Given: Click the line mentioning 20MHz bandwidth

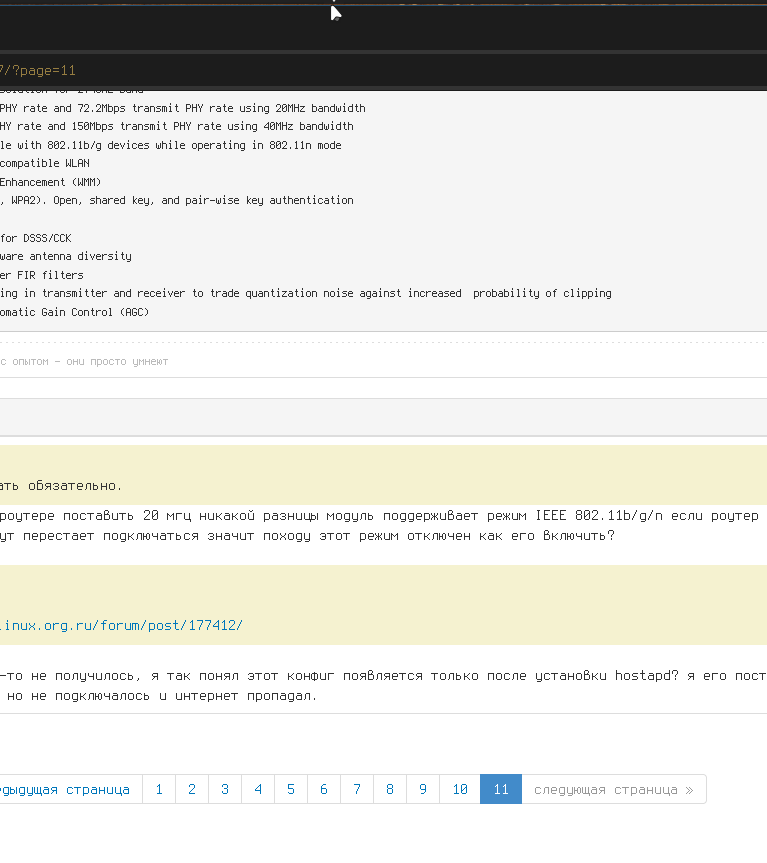Looking at the screenshot, I should pos(183,108).
